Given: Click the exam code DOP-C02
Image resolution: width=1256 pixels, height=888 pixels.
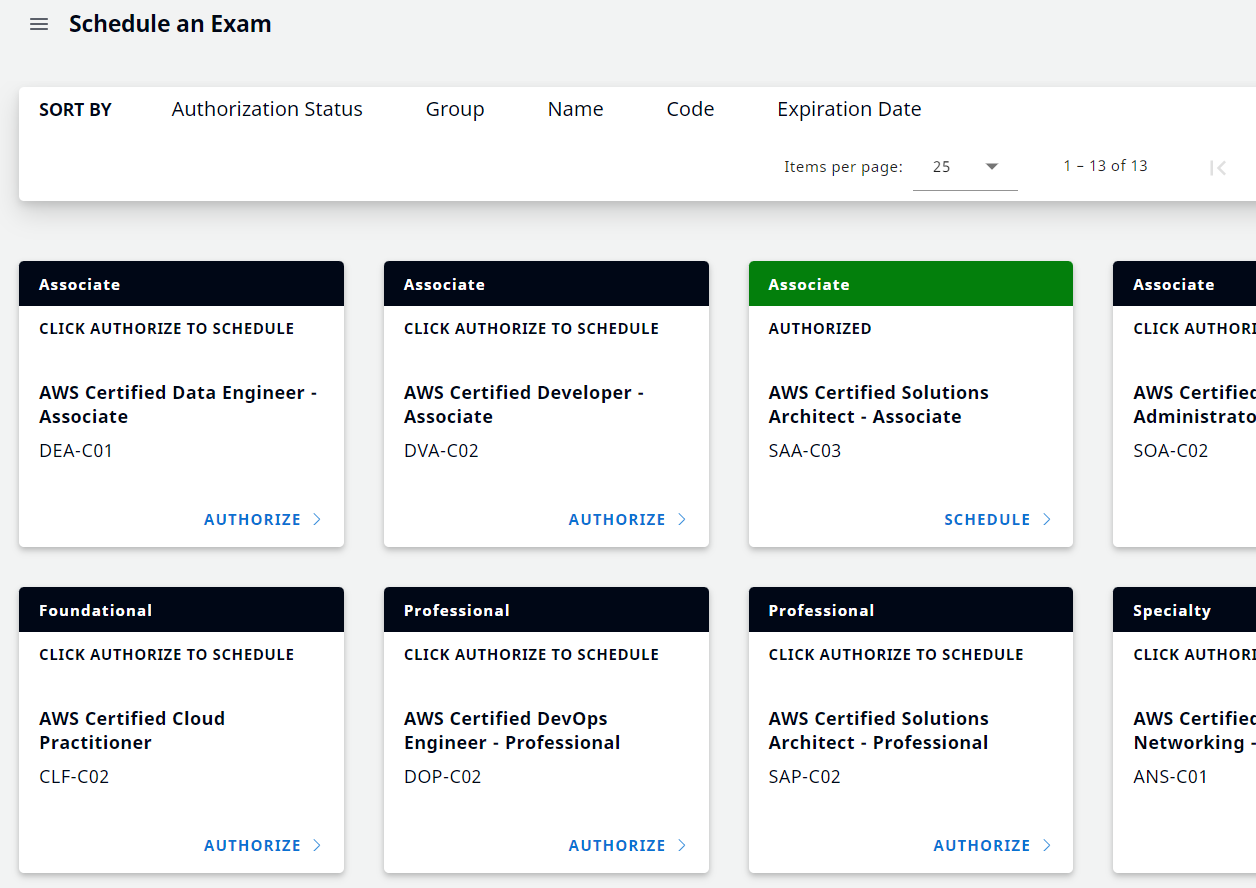Looking at the screenshot, I should coord(443,777).
